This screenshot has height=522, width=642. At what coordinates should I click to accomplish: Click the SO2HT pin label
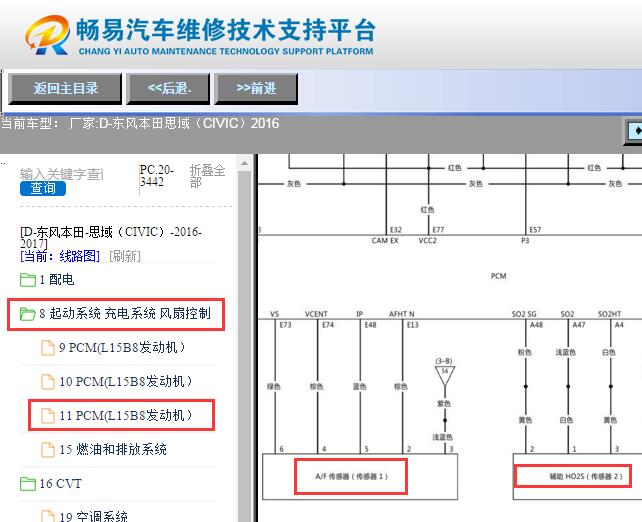[610, 314]
